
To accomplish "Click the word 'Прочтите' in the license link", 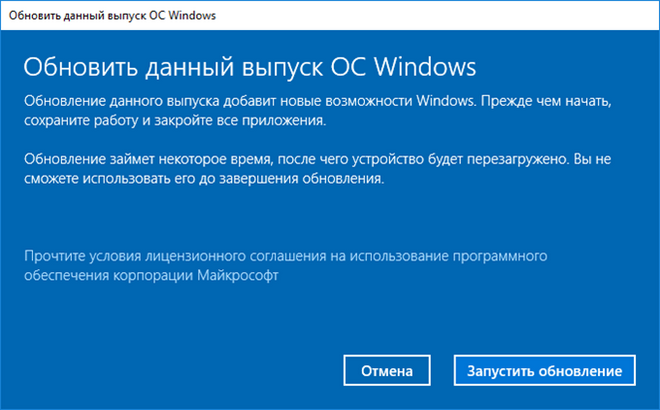I will tap(53, 256).
